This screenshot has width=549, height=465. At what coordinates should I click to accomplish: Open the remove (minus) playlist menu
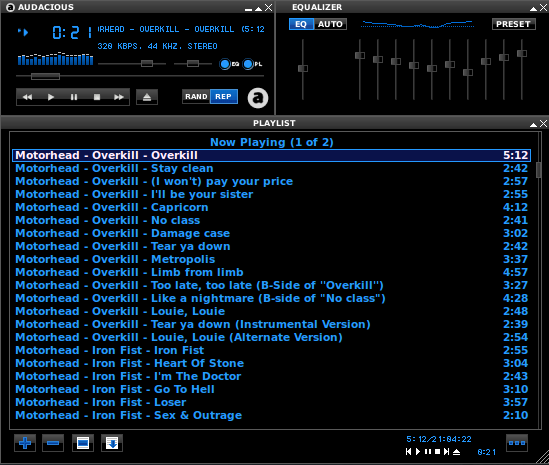[x=53, y=443]
